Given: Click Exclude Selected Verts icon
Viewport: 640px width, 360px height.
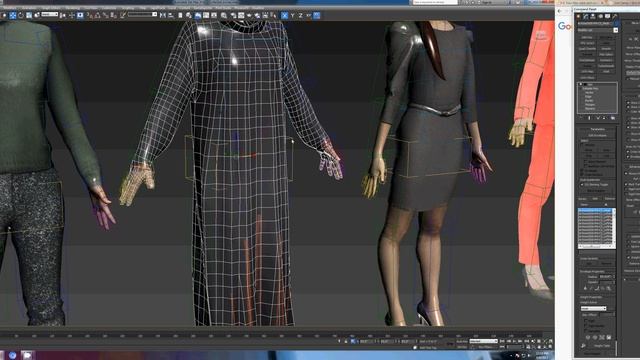Looking at the screenshot, I should point(588,338).
